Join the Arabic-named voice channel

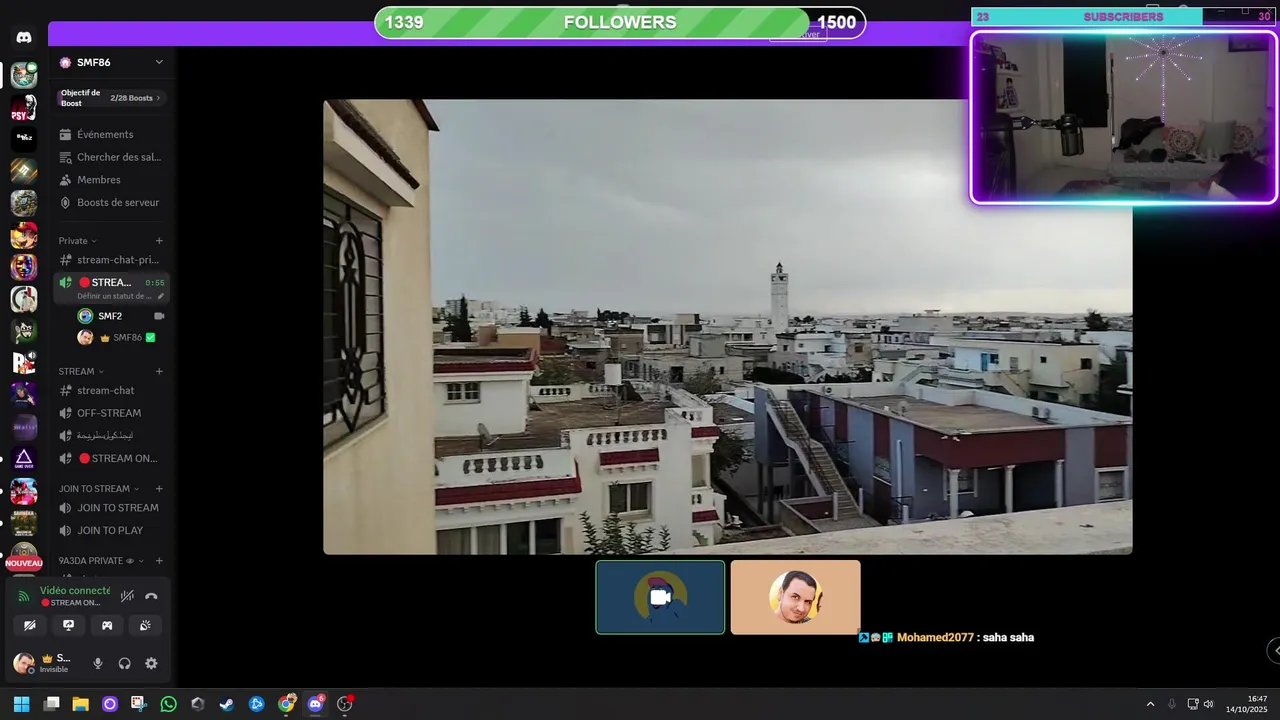point(111,436)
